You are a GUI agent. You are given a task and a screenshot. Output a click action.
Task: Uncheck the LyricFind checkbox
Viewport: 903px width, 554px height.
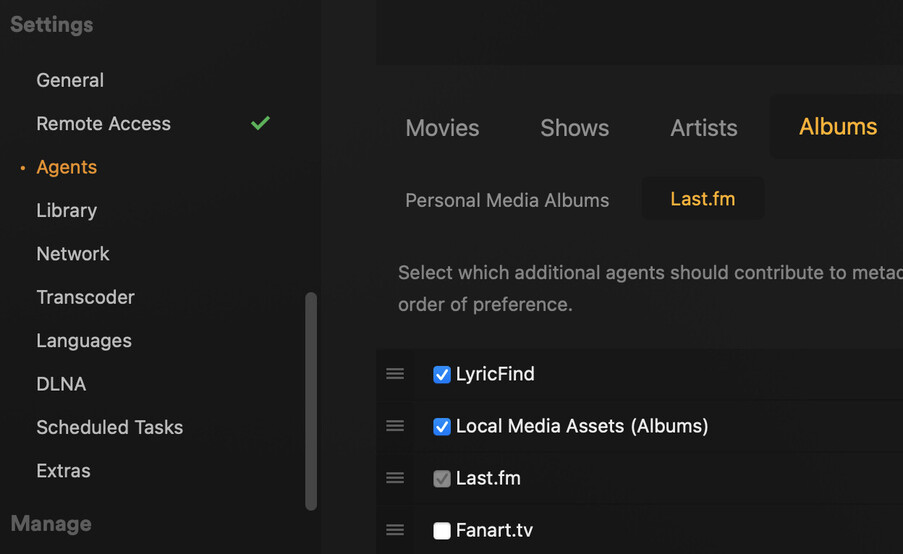tap(442, 375)
